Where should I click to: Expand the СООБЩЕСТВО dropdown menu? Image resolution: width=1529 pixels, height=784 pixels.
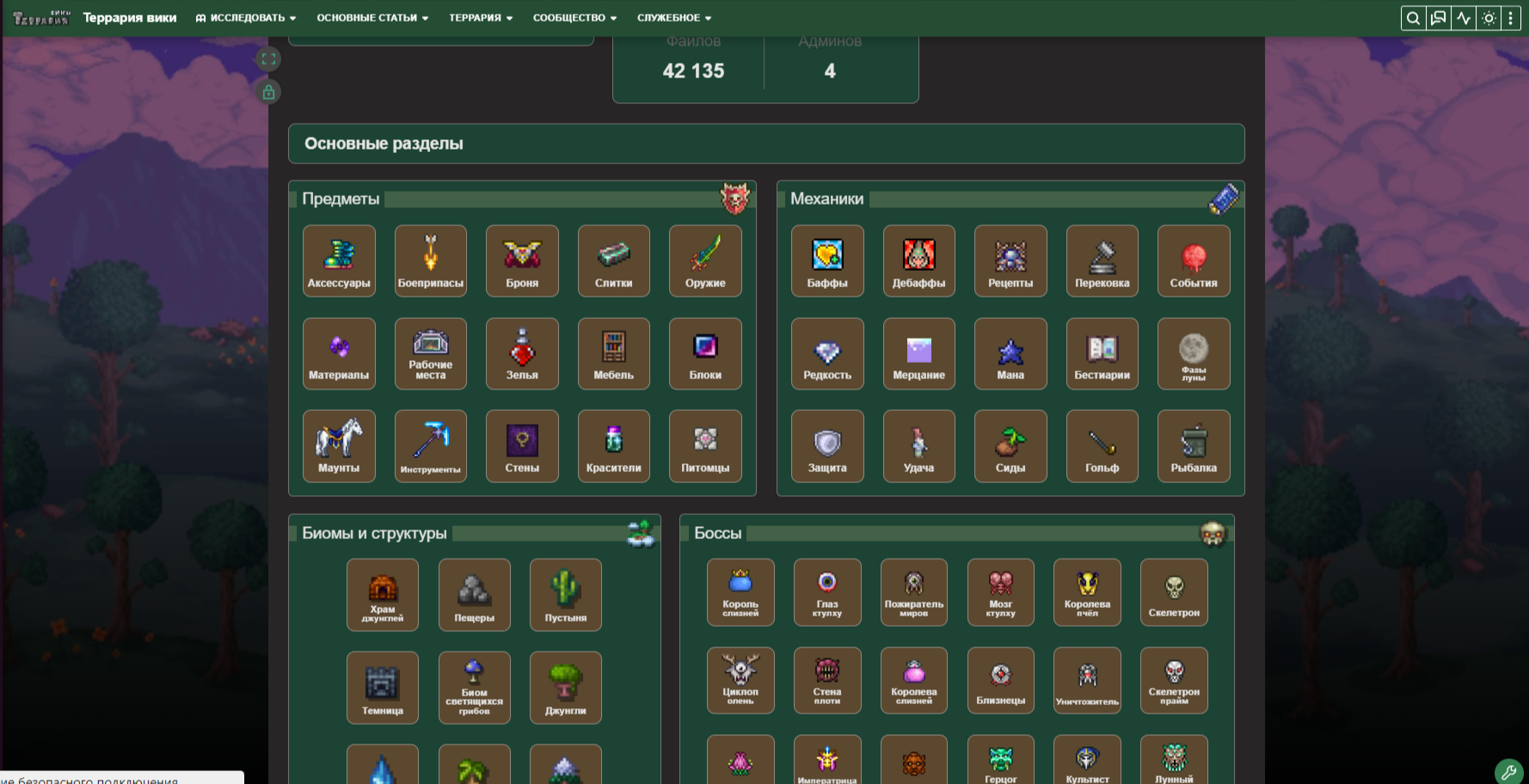(574, 18)
